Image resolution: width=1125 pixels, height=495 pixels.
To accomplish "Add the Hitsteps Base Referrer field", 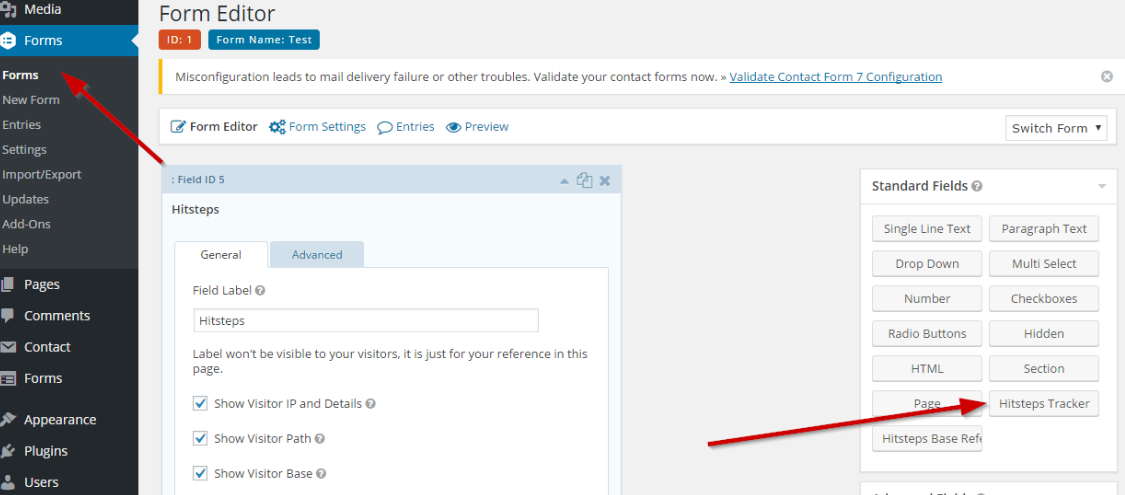I will tap(927, 439).
